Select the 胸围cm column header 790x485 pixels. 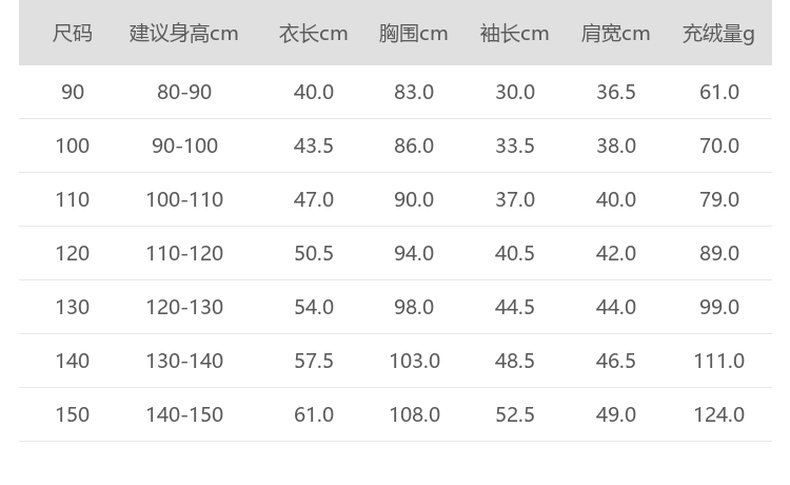tap(413, 33)
